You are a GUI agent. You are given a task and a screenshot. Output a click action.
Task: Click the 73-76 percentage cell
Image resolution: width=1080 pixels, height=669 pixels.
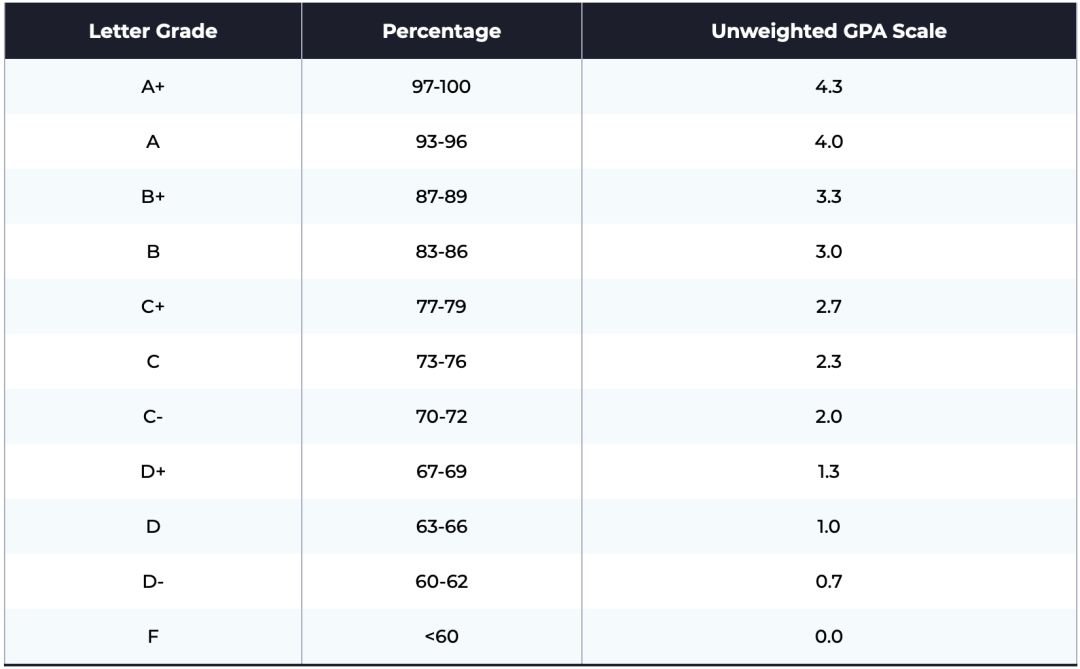coord(441,362)
